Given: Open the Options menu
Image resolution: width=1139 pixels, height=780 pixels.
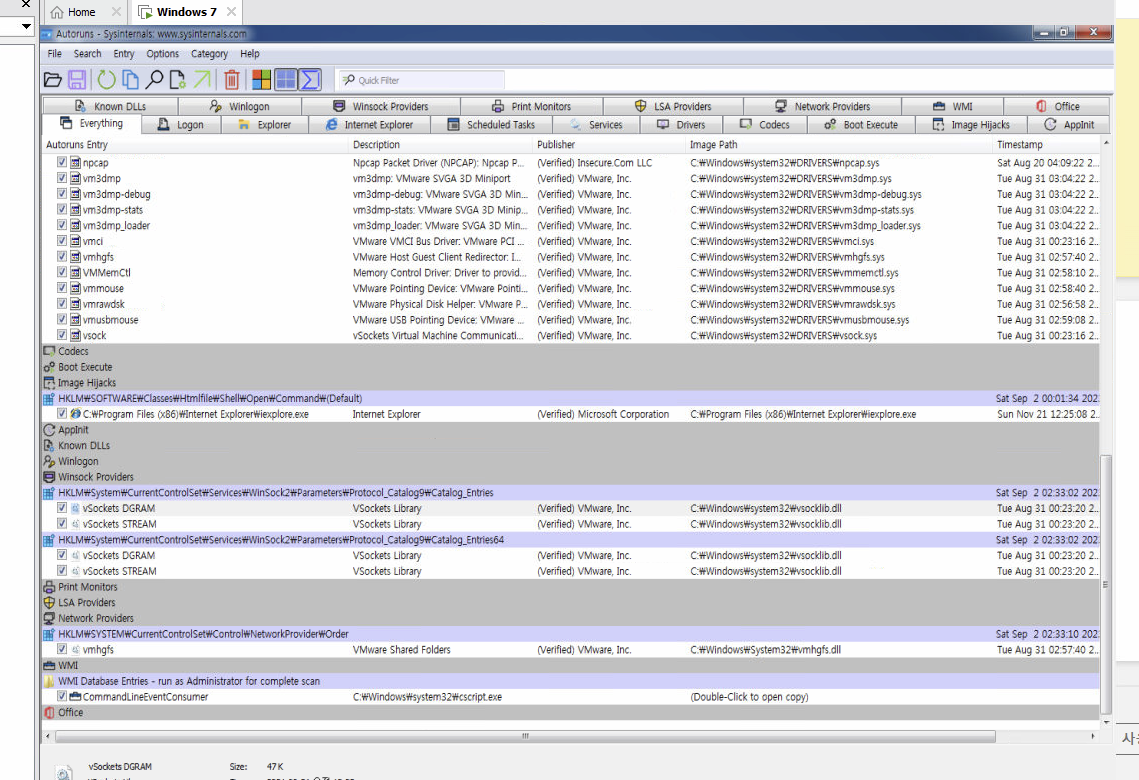Looking at the screenshot, I should pos(162,54).
